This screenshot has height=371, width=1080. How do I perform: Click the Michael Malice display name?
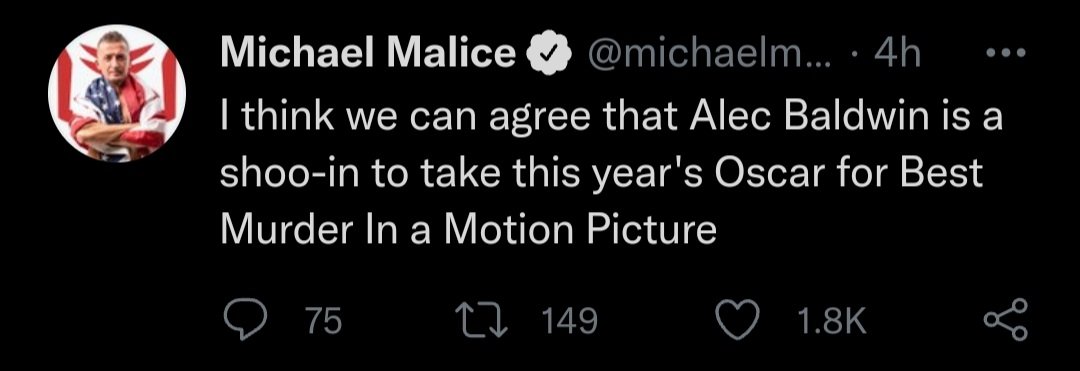tap(368, 53)
